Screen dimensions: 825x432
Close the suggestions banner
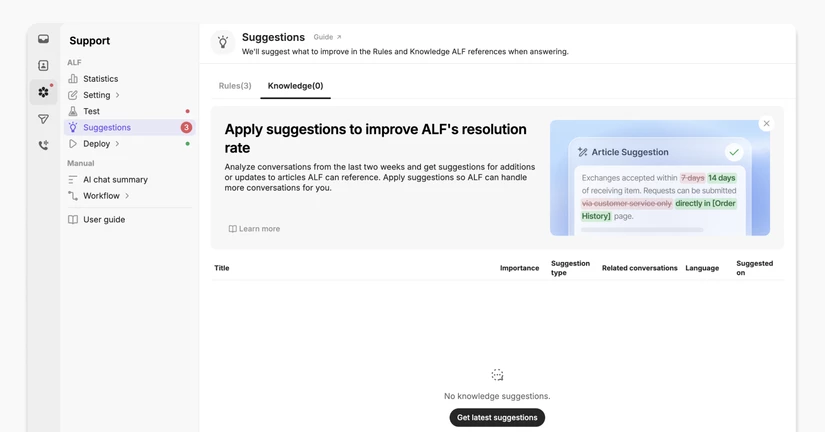tap(766, 124)
